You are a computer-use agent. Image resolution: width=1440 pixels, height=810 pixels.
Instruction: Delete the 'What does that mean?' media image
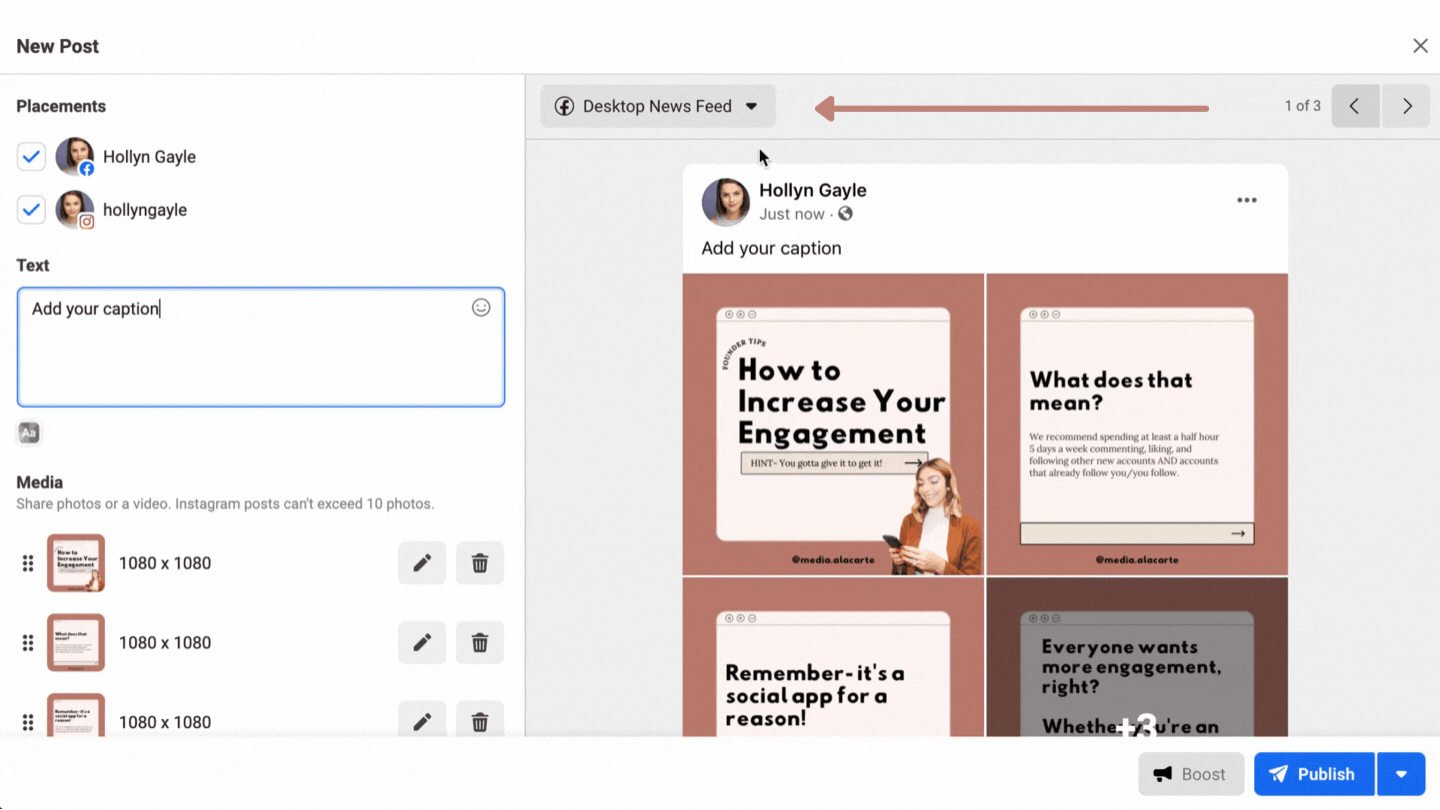point(480,643)
